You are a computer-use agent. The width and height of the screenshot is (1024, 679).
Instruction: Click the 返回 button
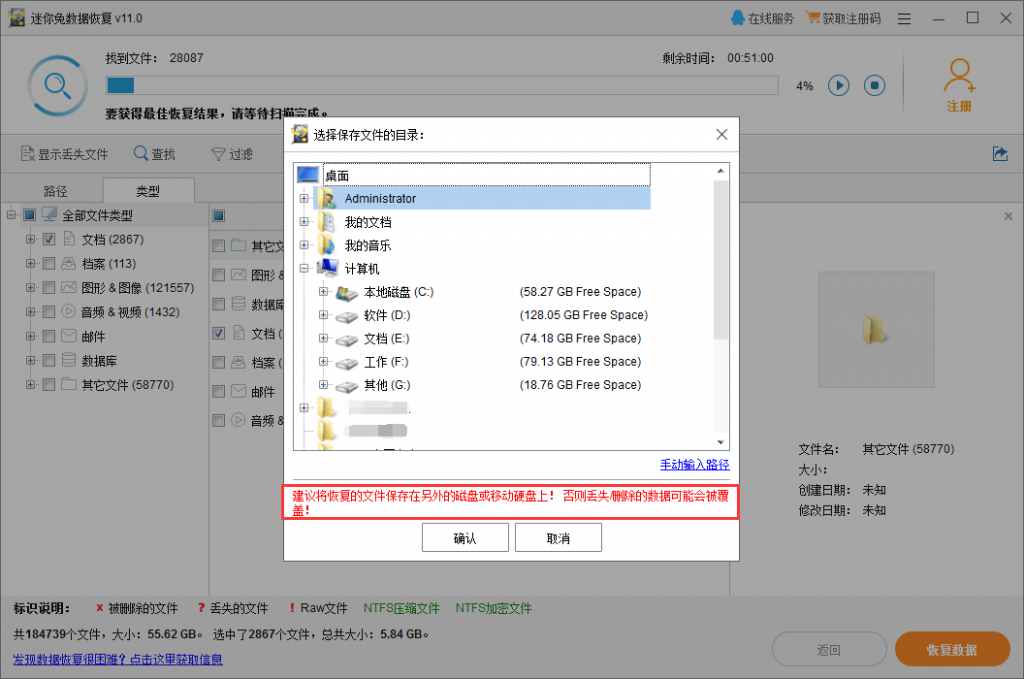tap(829, 650)
